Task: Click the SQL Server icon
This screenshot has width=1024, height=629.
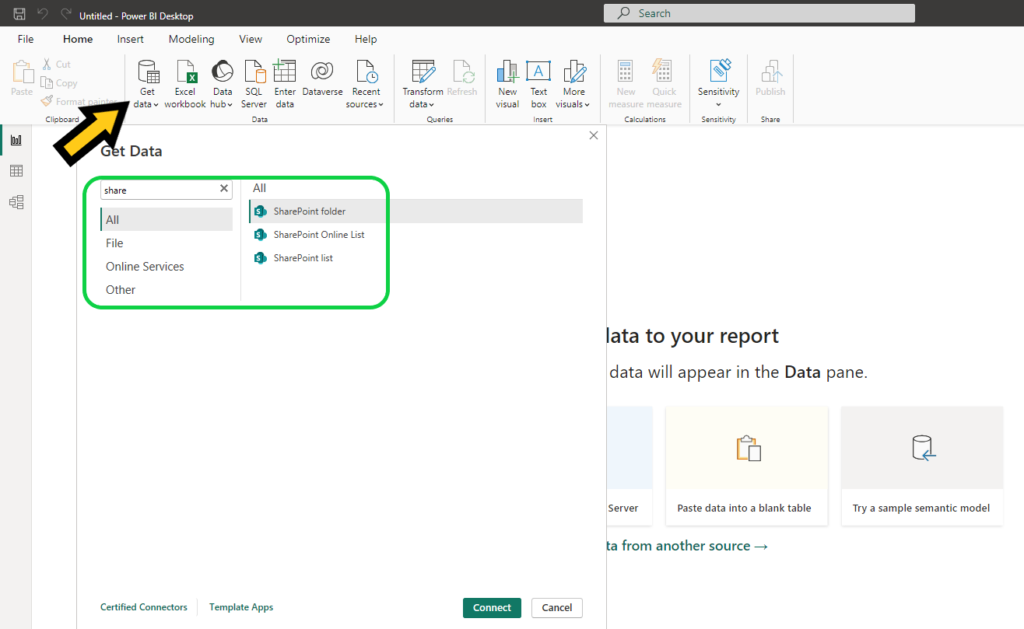Action: [x=254, y=71]
